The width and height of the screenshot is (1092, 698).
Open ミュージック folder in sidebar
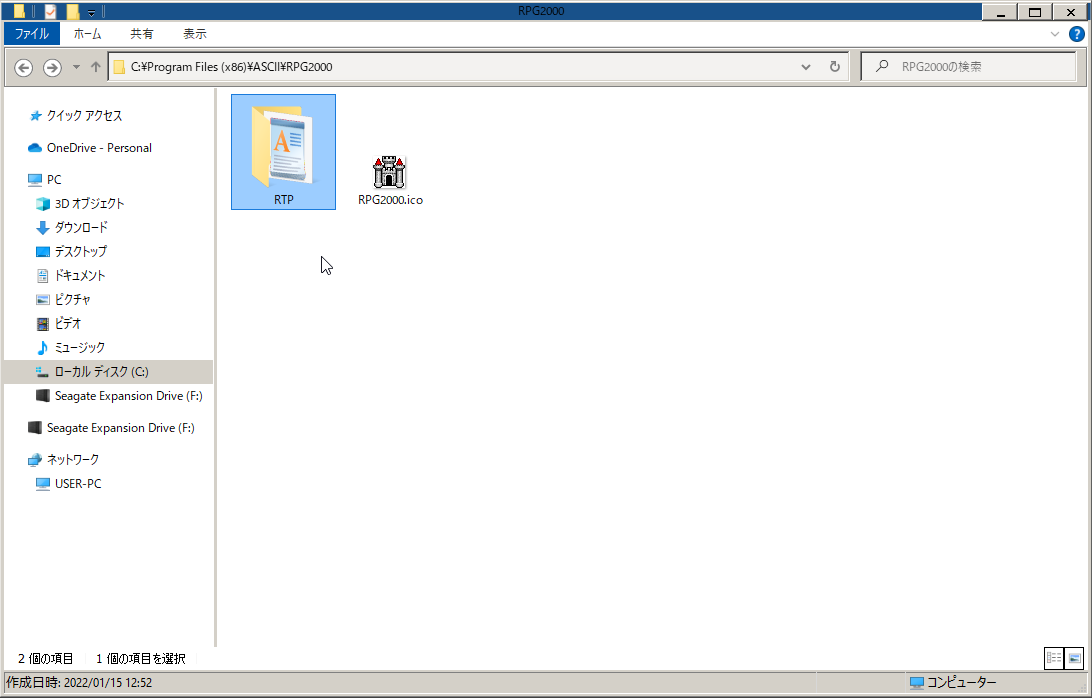(x=79, y=348)
